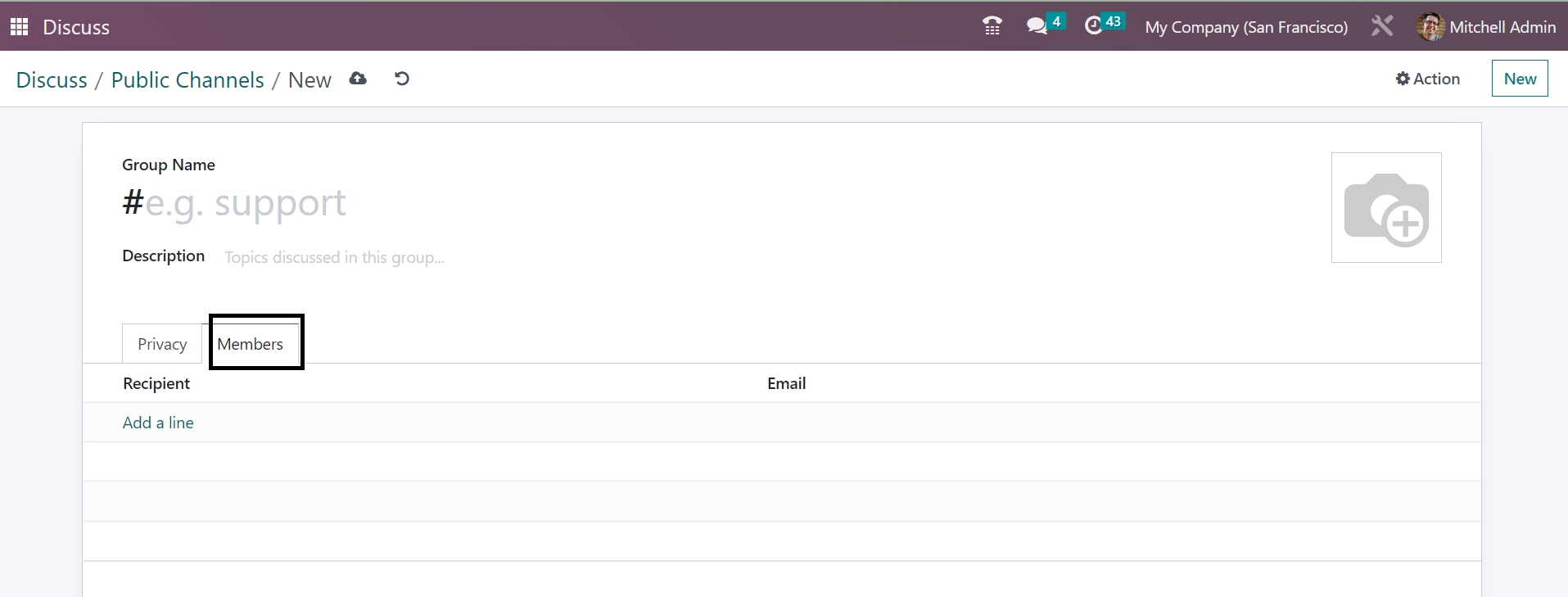Go to Public Channels breadcrumb
The image size is (1568, 597).
coord(188,80)
